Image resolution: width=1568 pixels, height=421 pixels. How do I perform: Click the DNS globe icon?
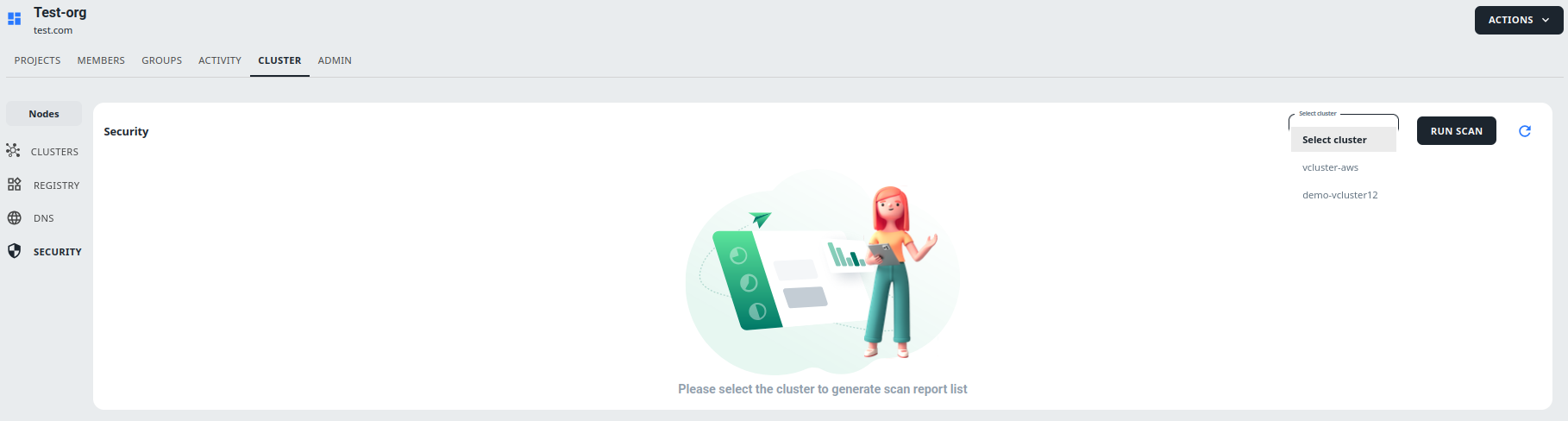[x=14, y=218]
